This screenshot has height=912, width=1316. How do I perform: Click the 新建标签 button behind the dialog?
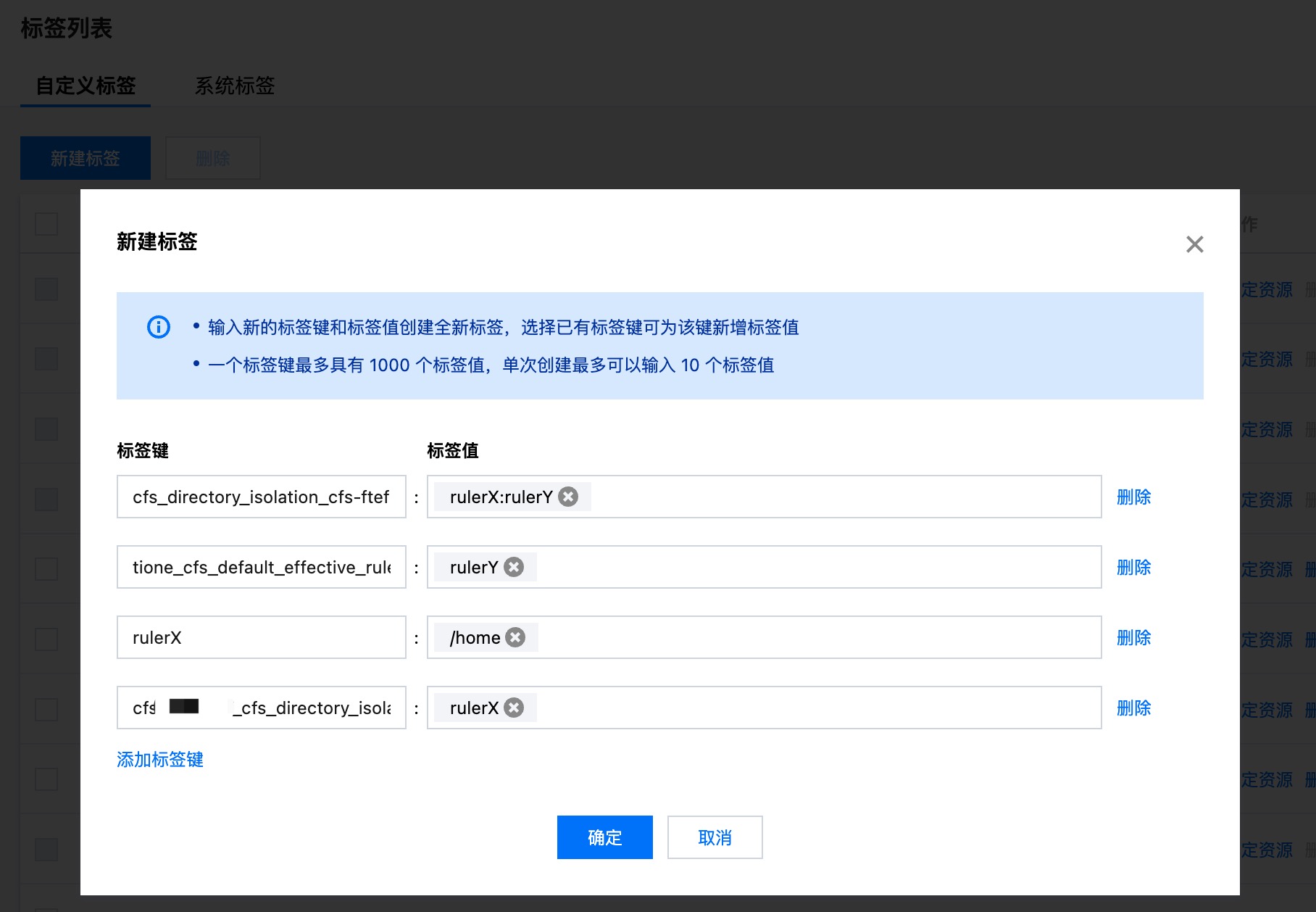pos(86,158)
